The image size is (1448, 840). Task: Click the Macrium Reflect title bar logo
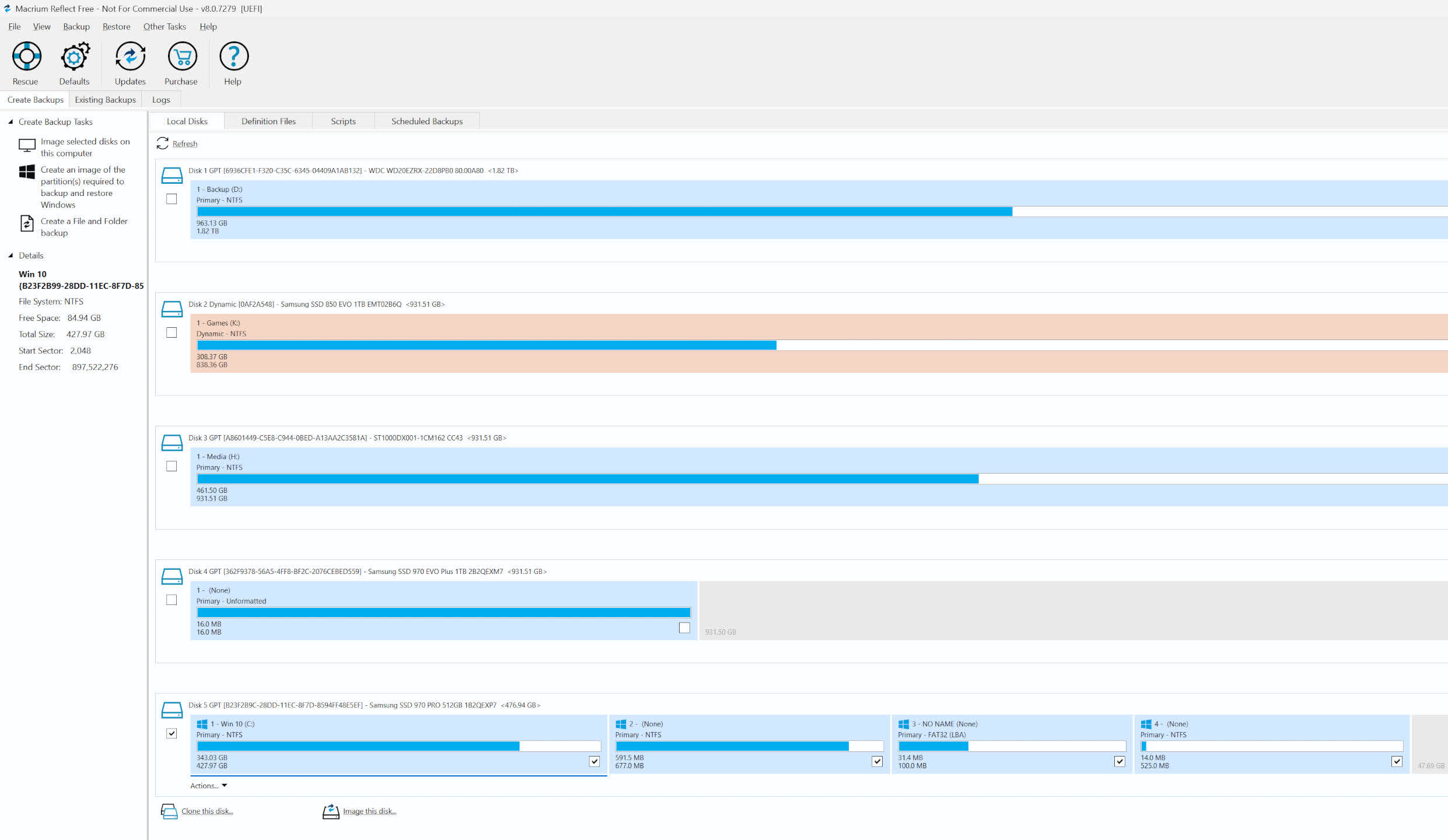click(7, 8)
